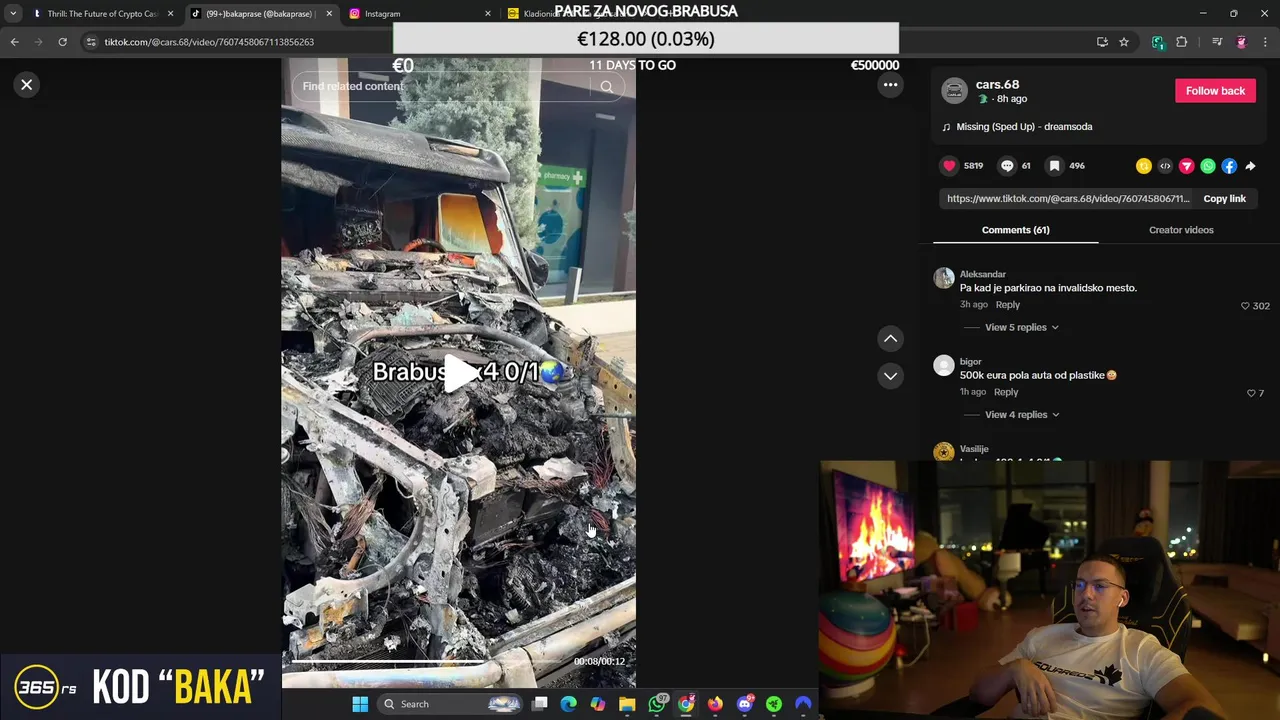Open the Windows Start menu
Screen dimensions: 1280x720
click(360, 704)
